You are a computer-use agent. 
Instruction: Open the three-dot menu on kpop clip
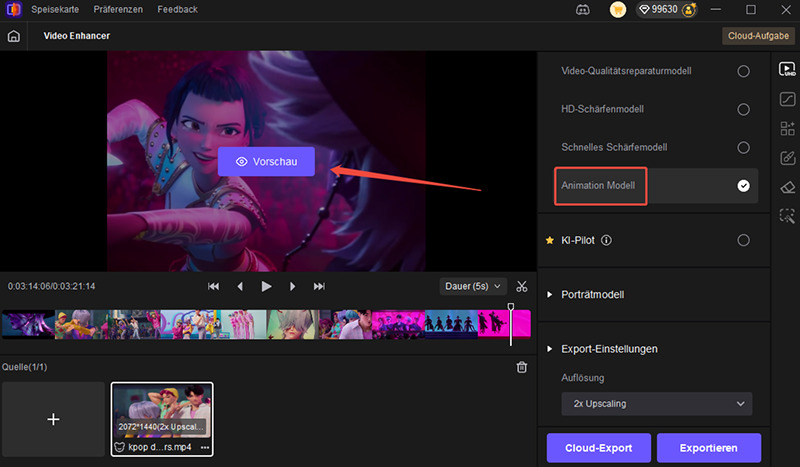(205, 447)
